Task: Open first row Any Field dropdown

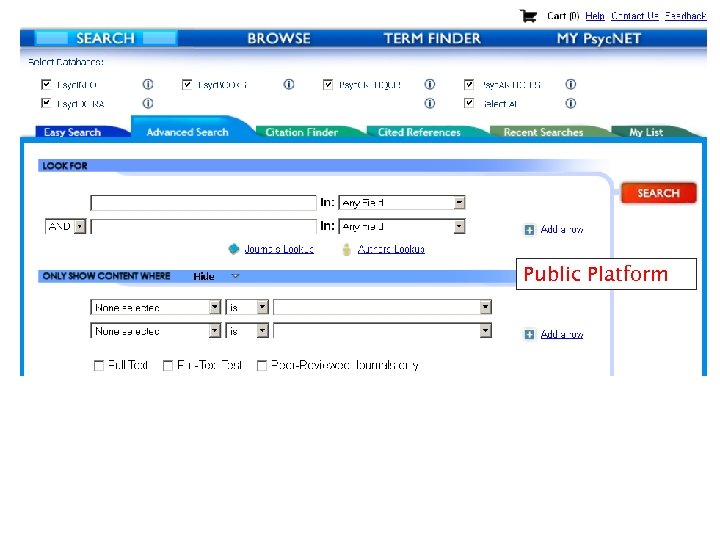Action: coord(402,202)
